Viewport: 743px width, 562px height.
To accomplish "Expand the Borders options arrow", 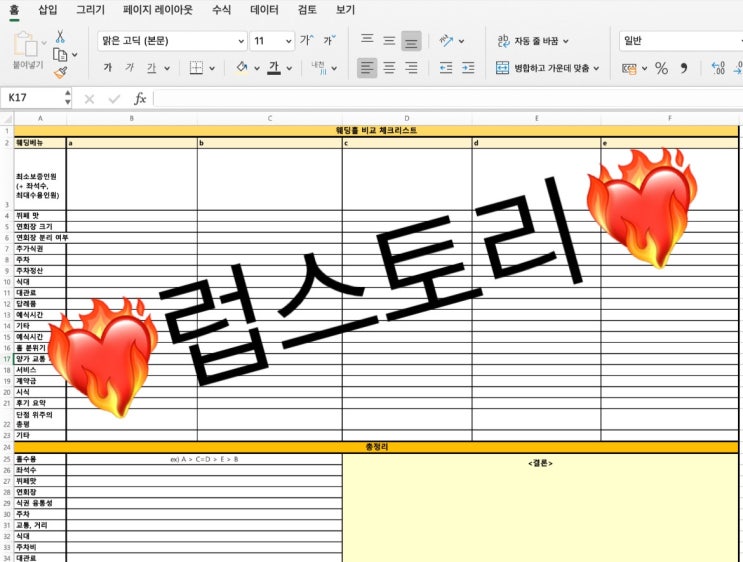I will click(x=212, y=69).
